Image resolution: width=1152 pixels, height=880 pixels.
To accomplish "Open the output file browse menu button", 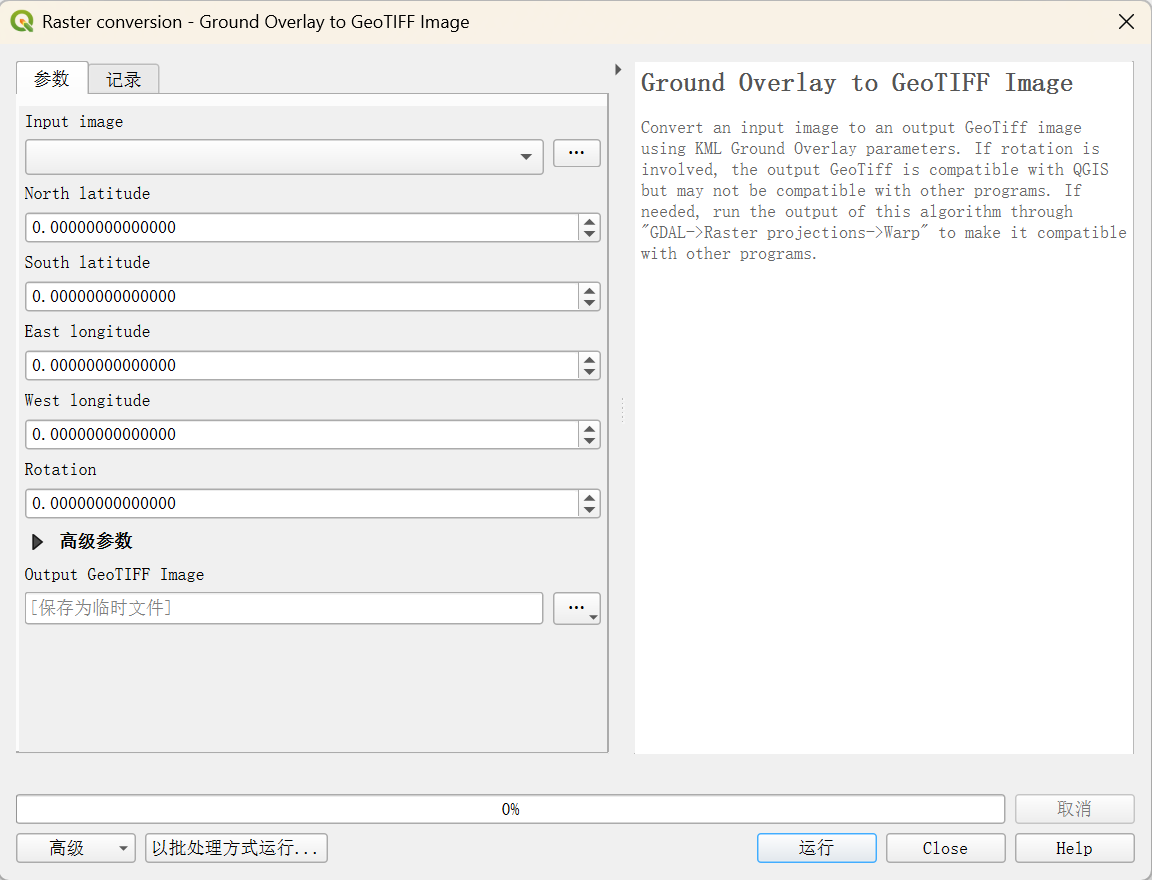I will click(x=576, y=608).
